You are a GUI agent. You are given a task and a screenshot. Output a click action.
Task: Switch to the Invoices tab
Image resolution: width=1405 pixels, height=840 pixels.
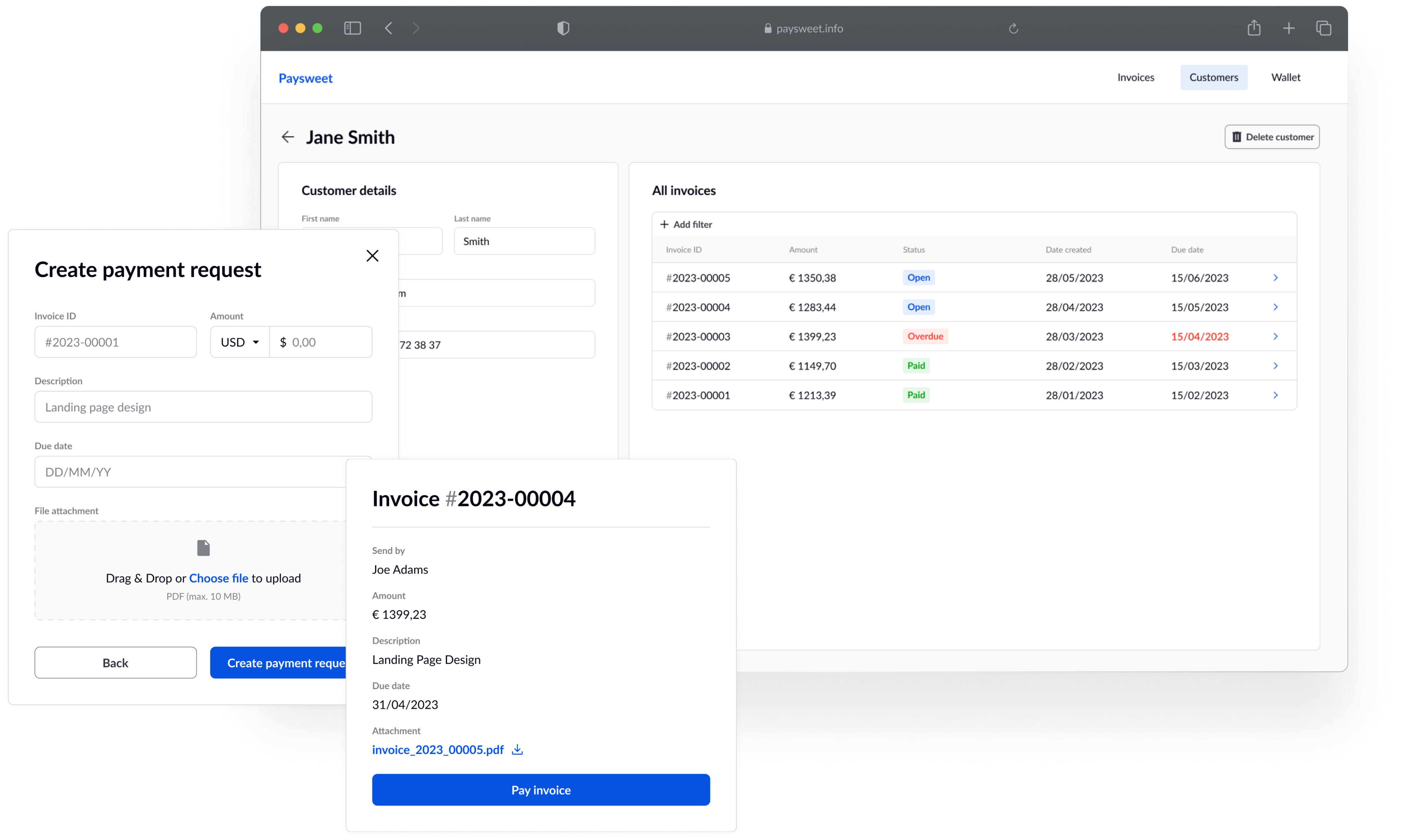[x=1135, y=78]
